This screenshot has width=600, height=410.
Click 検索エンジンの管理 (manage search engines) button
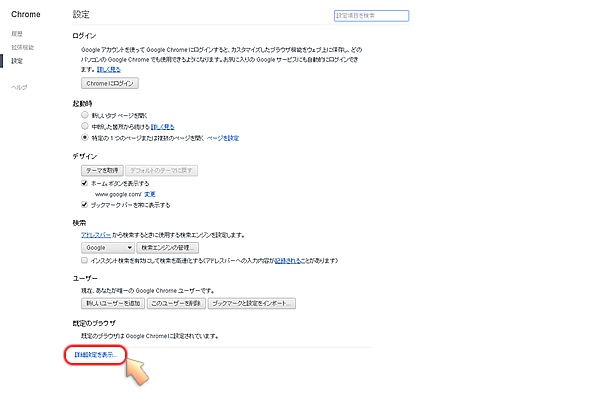[x=168, y=248]
